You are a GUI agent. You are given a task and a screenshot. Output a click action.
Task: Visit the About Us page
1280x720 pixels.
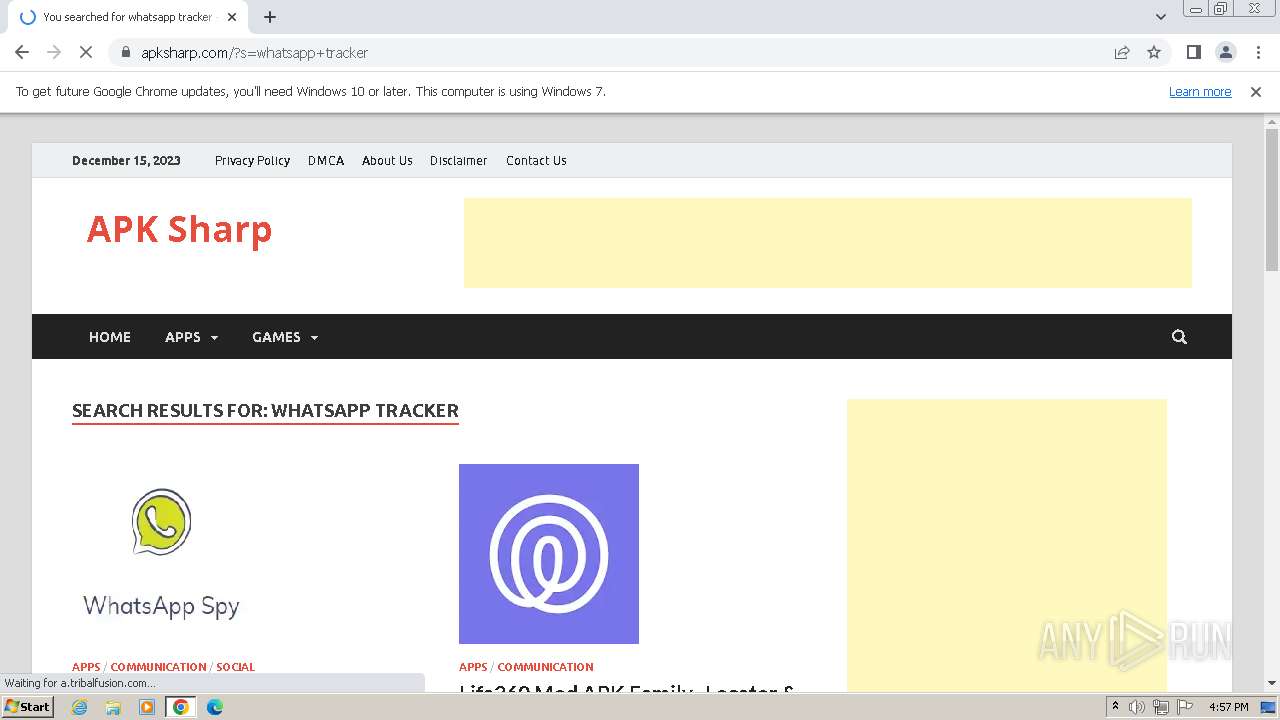click(x=387, y=160)
